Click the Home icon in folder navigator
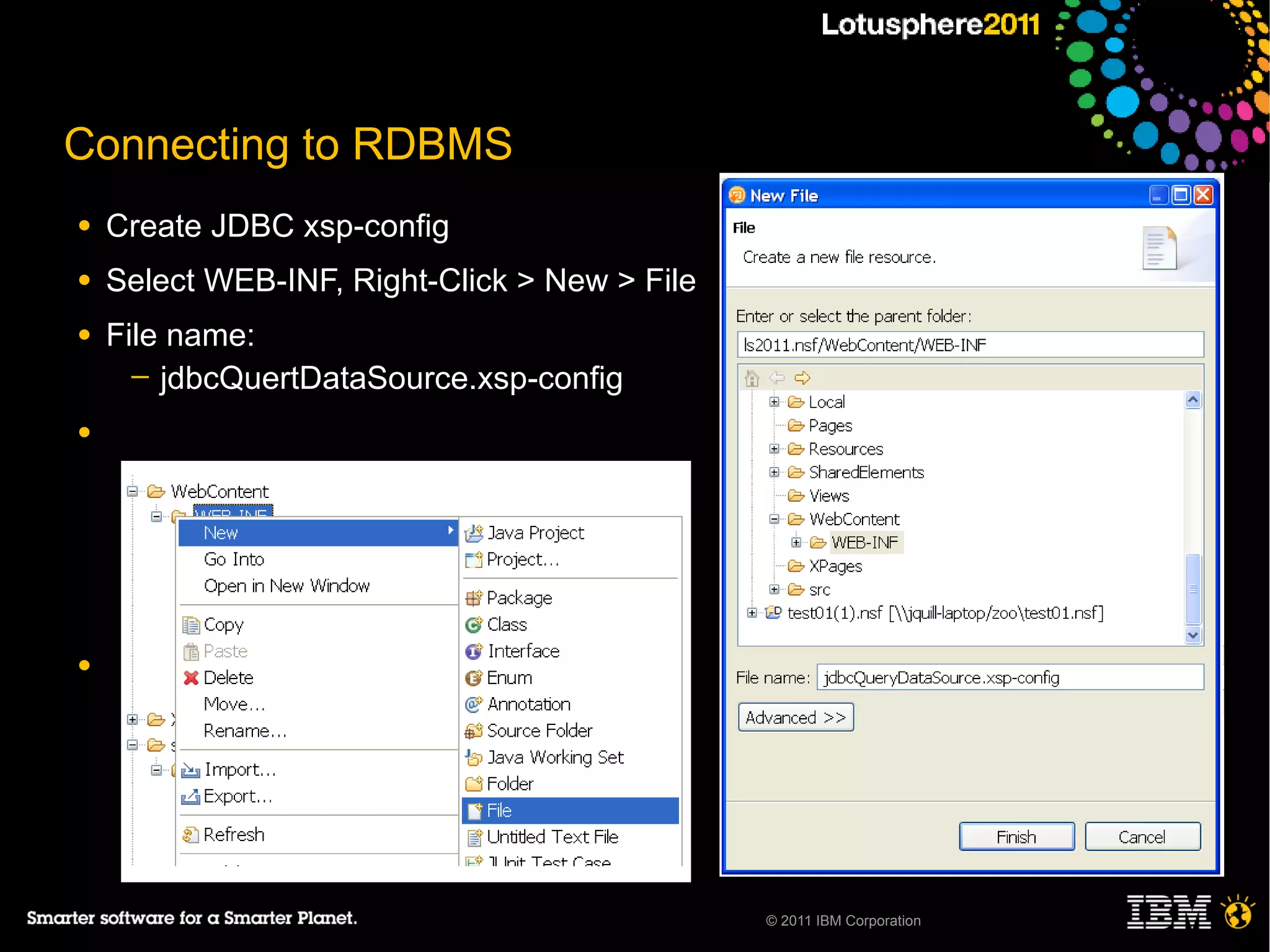This screenshot has width=1270, height=952. click(752, 378)
